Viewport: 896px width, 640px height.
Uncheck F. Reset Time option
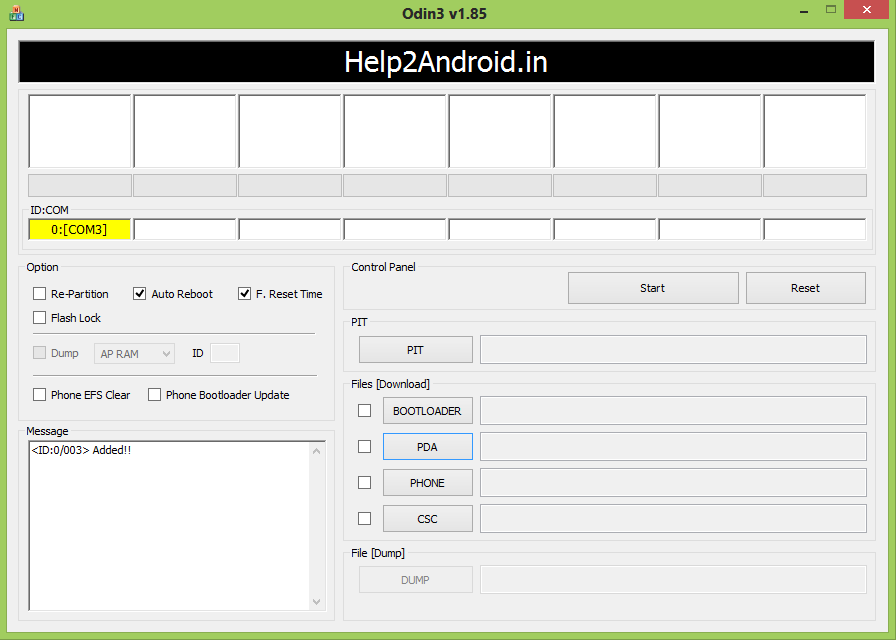(245, 294)
